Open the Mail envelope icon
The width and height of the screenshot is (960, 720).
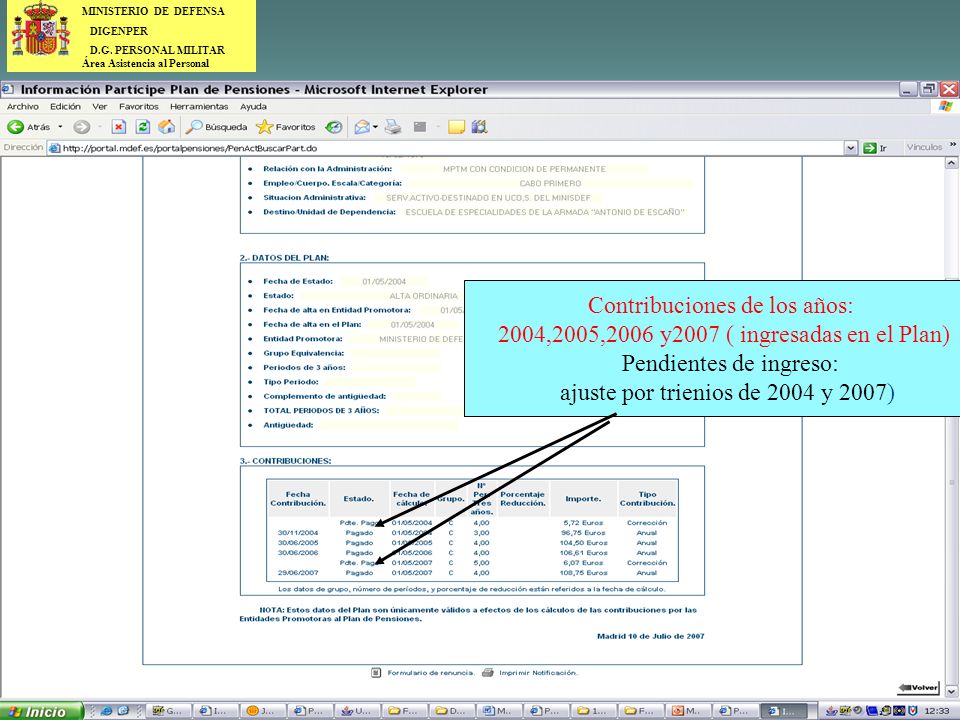[362, 127]
